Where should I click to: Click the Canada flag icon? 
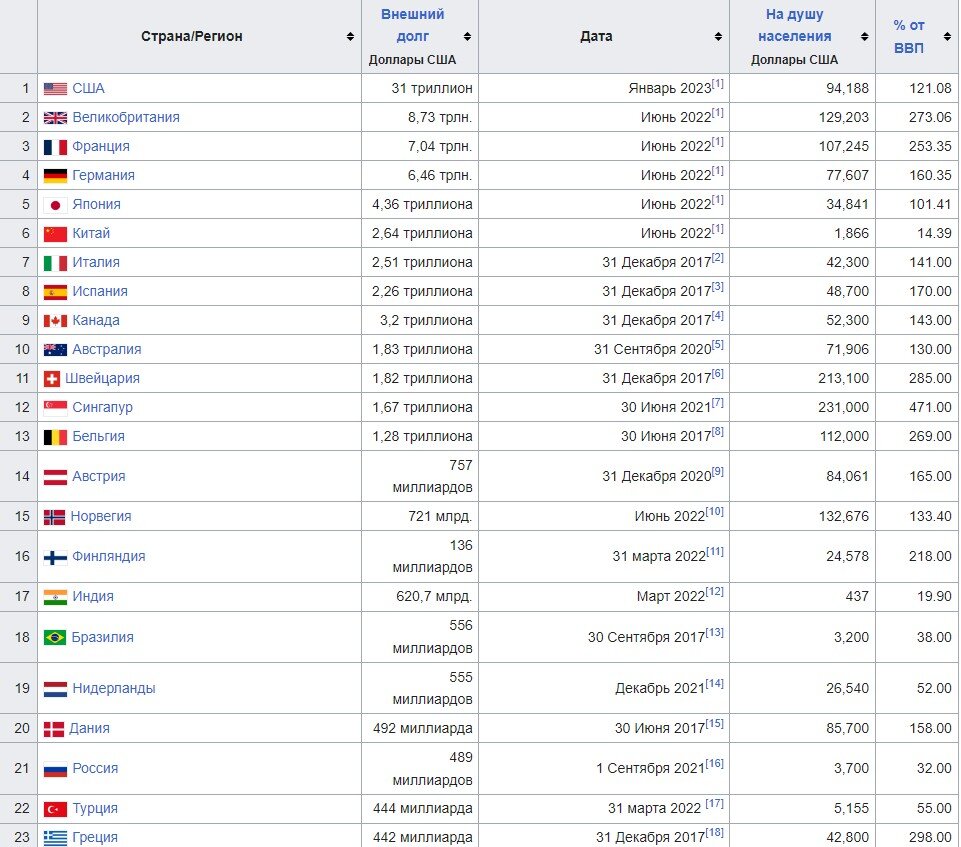[x=55, y=321]
